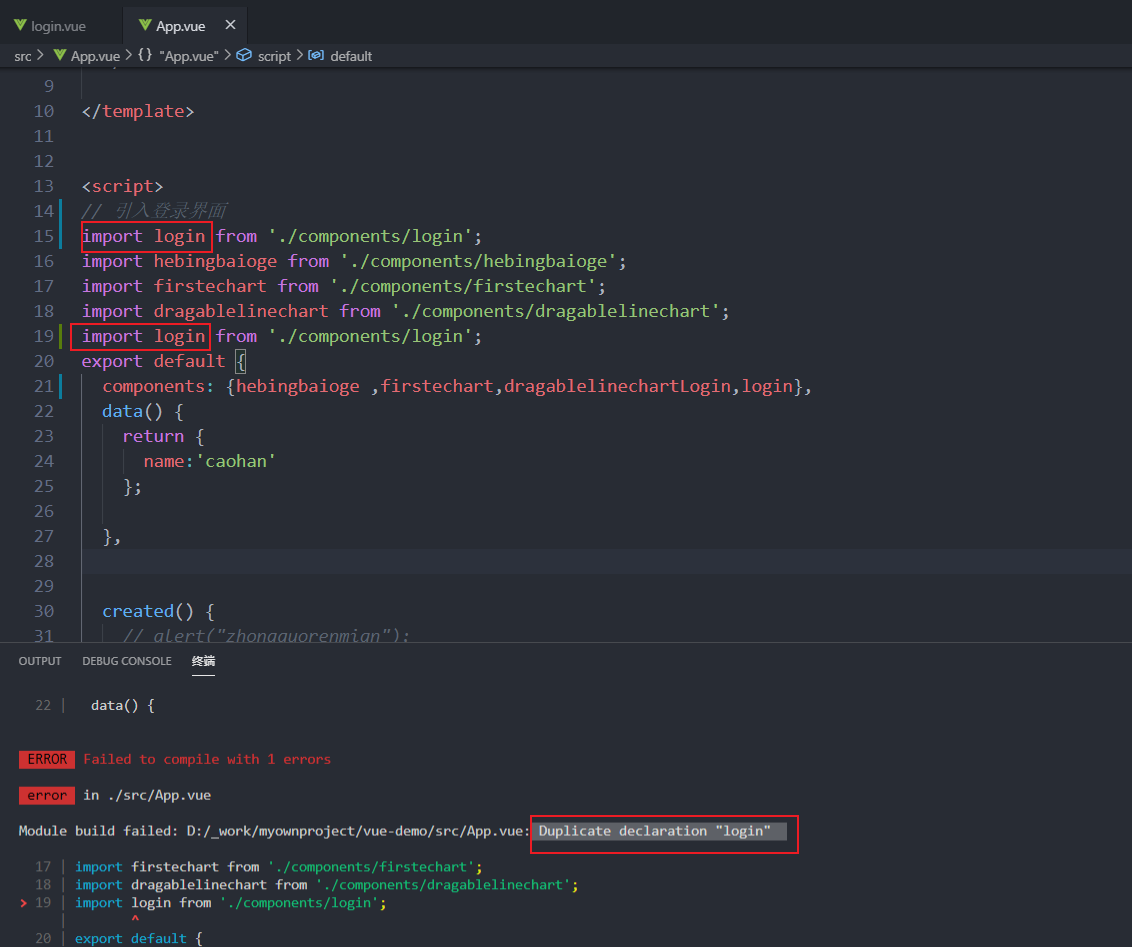The image size is (1132, 947).
Task: Click the Vue icon on login.vue tab
Action: click(20, 26)
